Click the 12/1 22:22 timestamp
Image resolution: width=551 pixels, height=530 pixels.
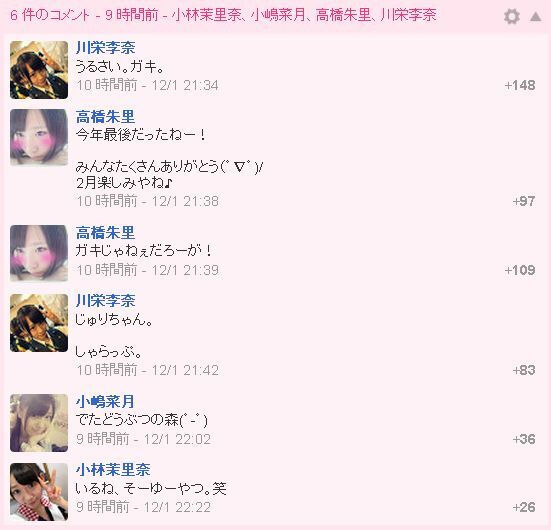pos(177,508)
